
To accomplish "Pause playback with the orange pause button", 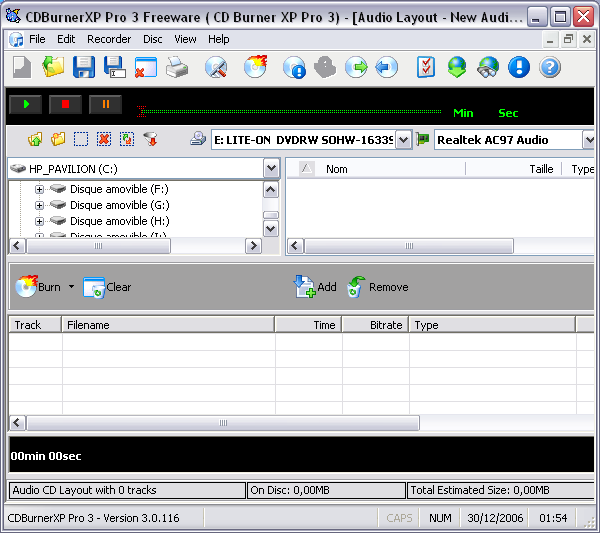I will 106,104.
